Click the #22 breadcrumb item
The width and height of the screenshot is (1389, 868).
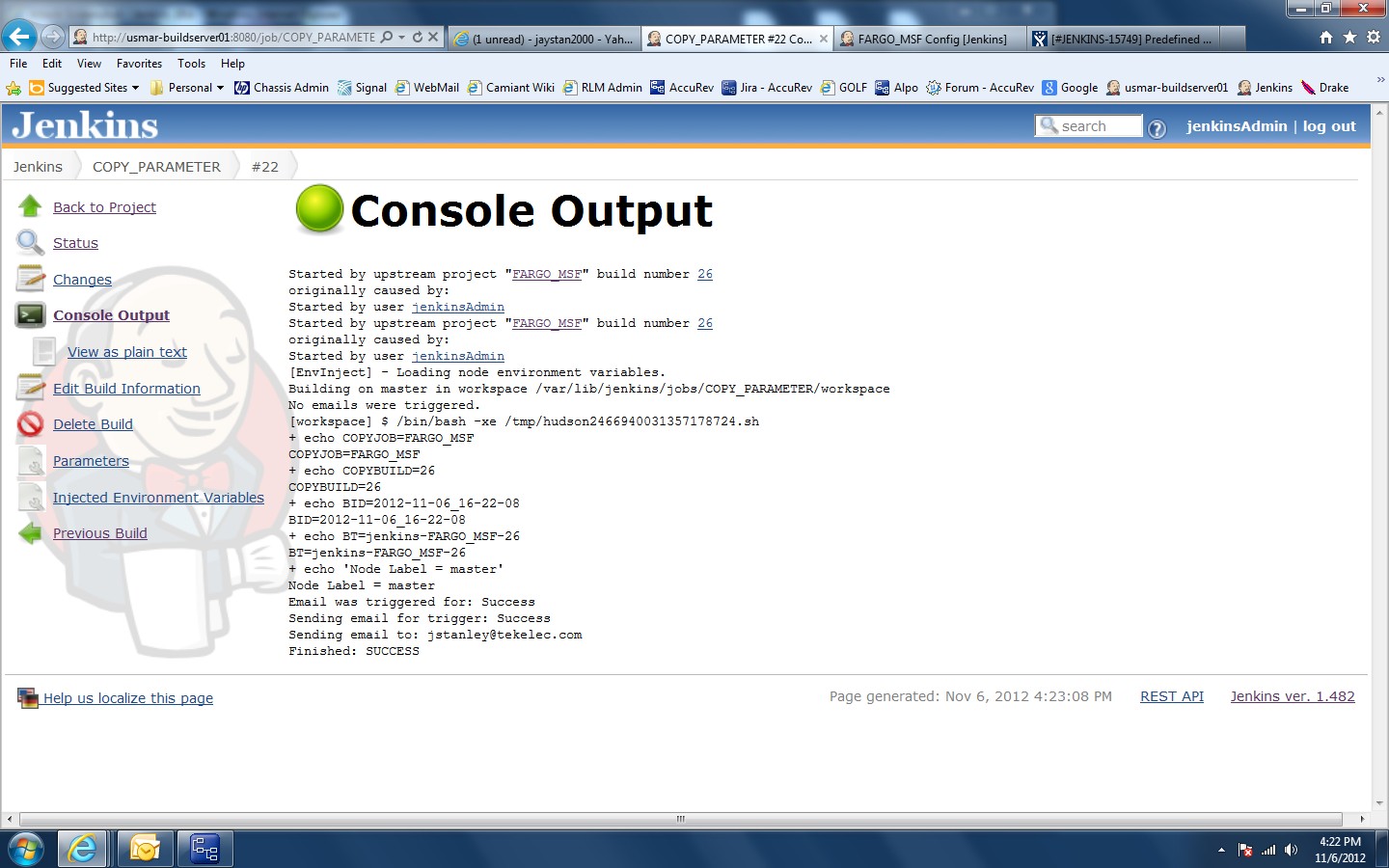[265, 166]
